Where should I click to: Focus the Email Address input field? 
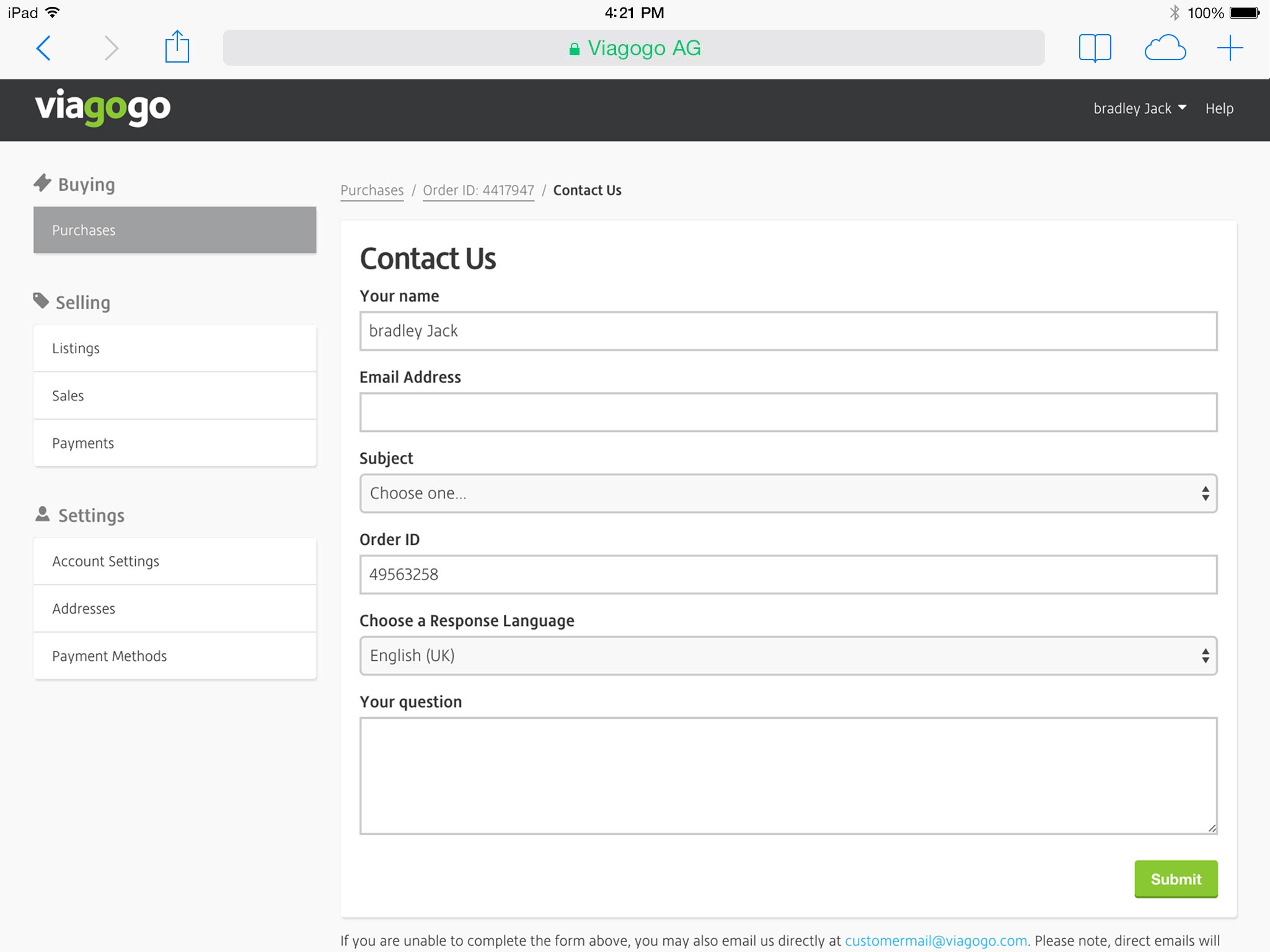coord(788,412)
